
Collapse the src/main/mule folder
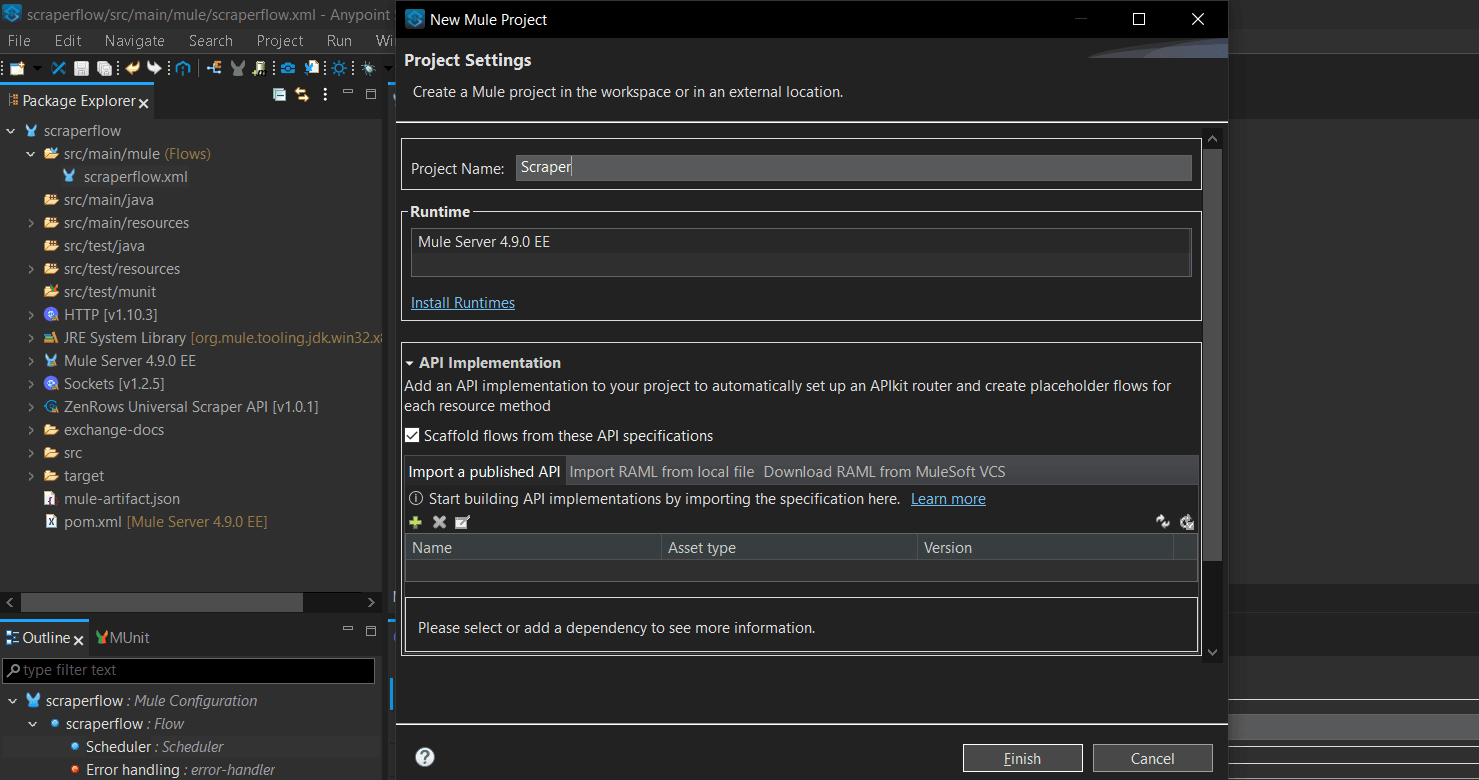(x=31, y=154)
